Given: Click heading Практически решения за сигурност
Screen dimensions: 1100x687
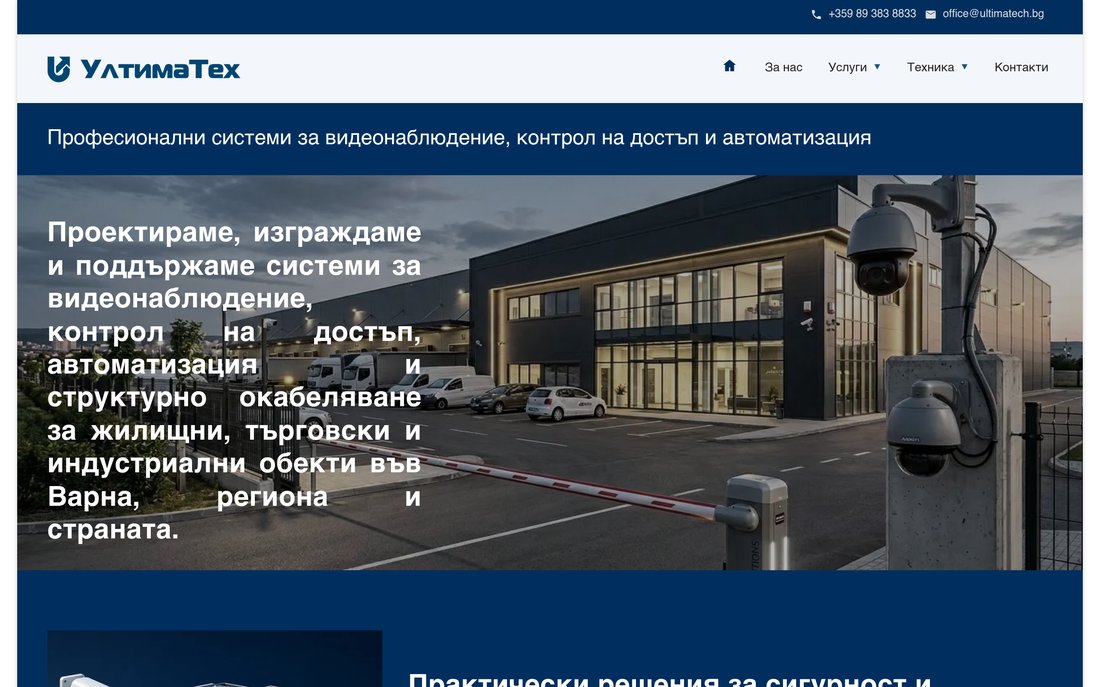Looking at the screenshot, I should [670, 679].
